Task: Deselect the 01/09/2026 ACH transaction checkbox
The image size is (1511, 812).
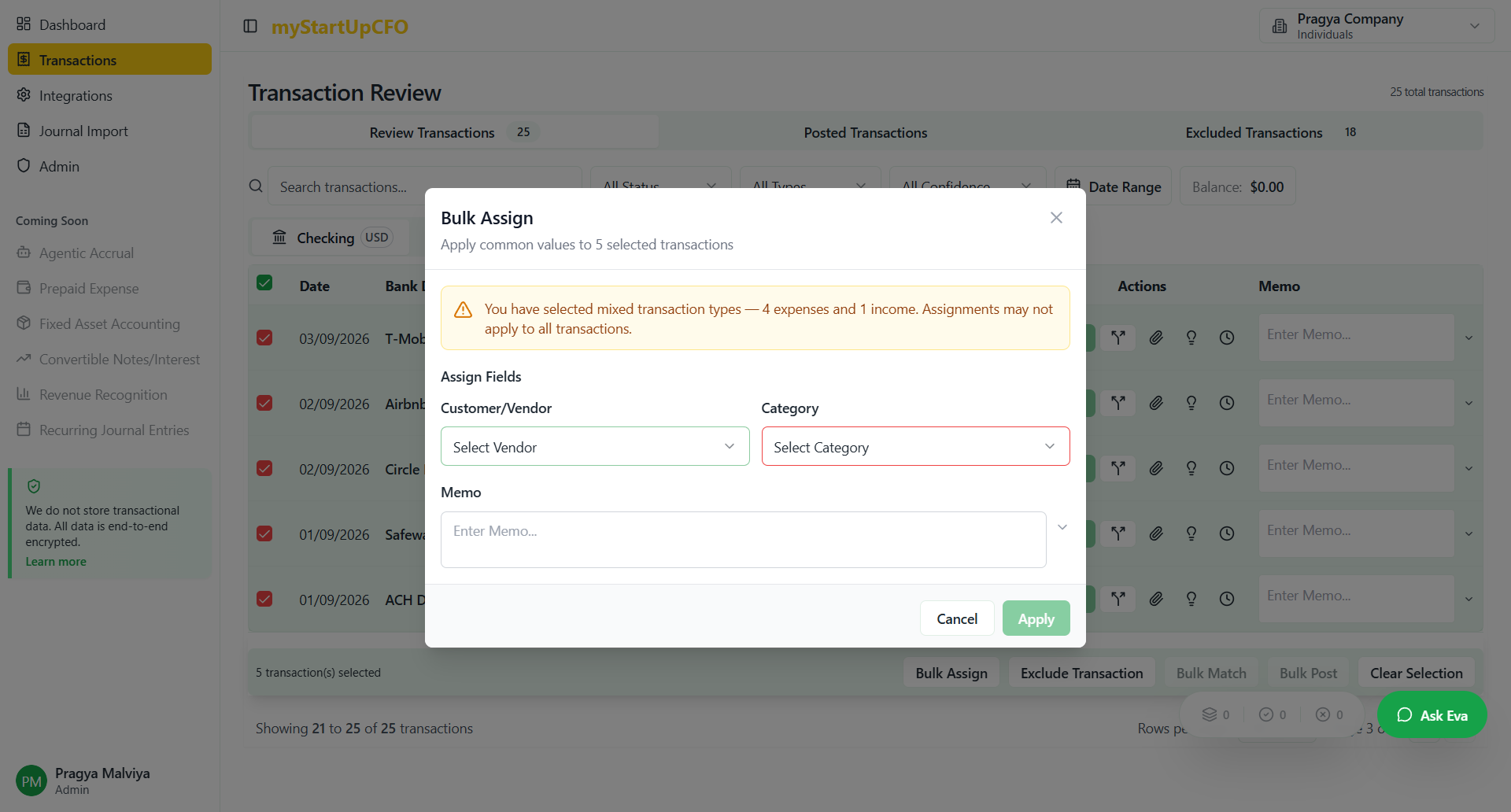Action: point(264,599)
